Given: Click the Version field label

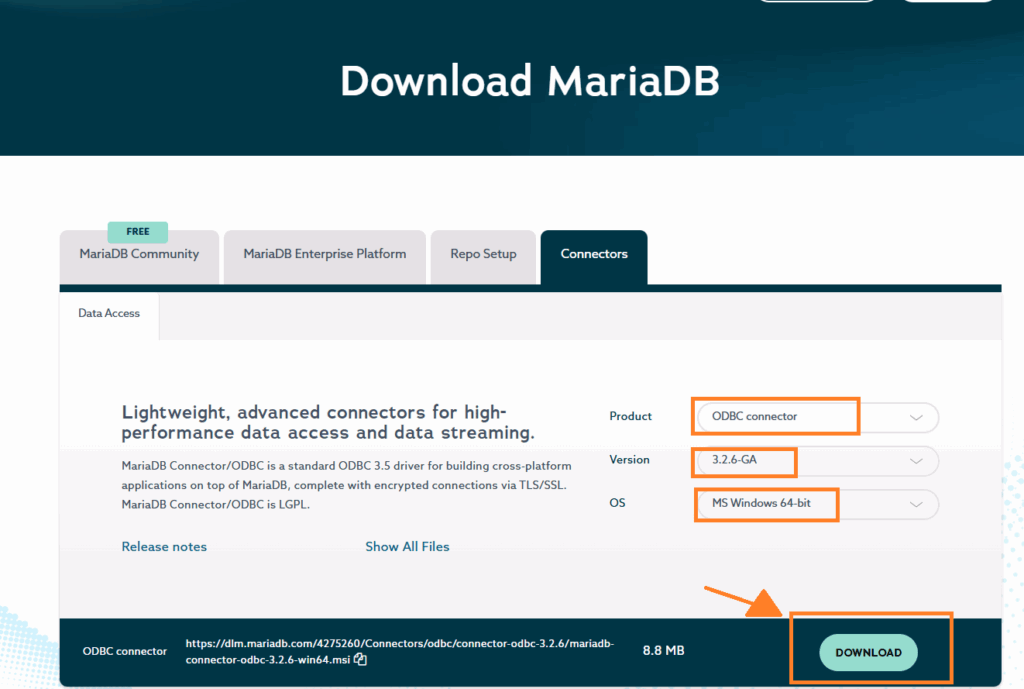Looking at the screenshot, I should [x=629, y=460].
